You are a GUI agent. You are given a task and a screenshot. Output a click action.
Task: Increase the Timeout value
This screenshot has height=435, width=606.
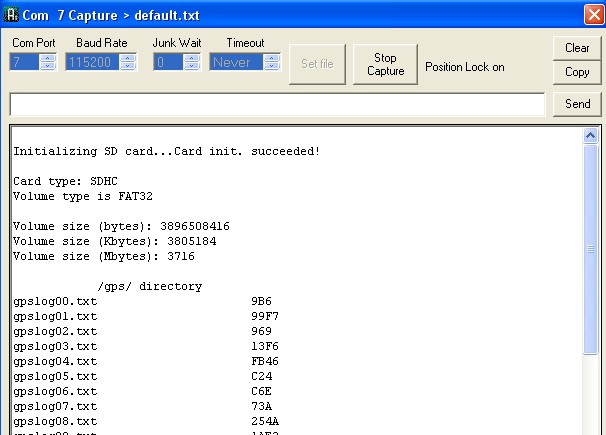point(272,58)
